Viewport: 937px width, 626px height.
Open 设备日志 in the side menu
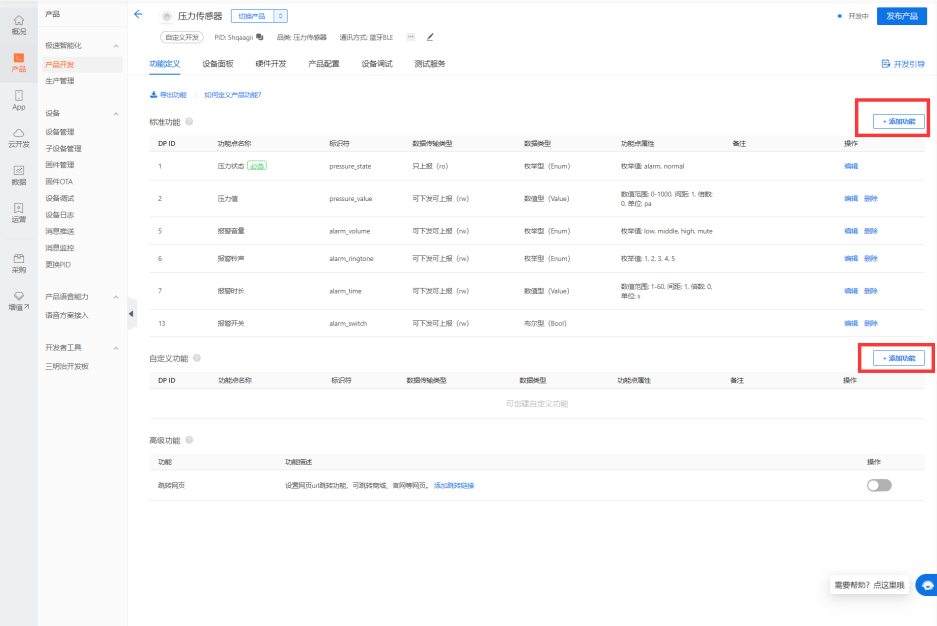(60, 214)
